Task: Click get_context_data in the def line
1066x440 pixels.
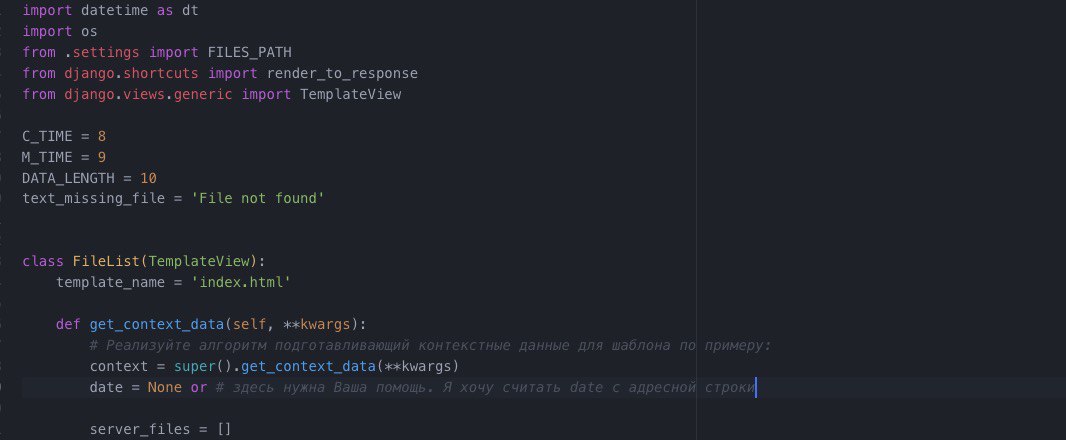Action: [x=156, y=324]
